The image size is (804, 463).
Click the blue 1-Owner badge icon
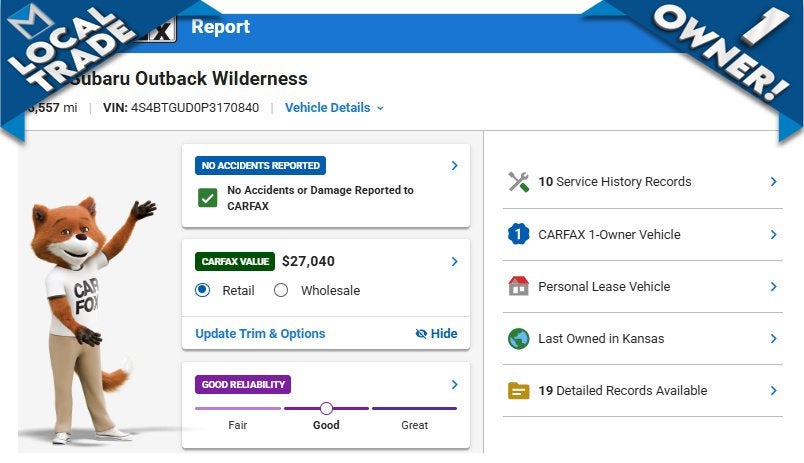coord(518,234)
